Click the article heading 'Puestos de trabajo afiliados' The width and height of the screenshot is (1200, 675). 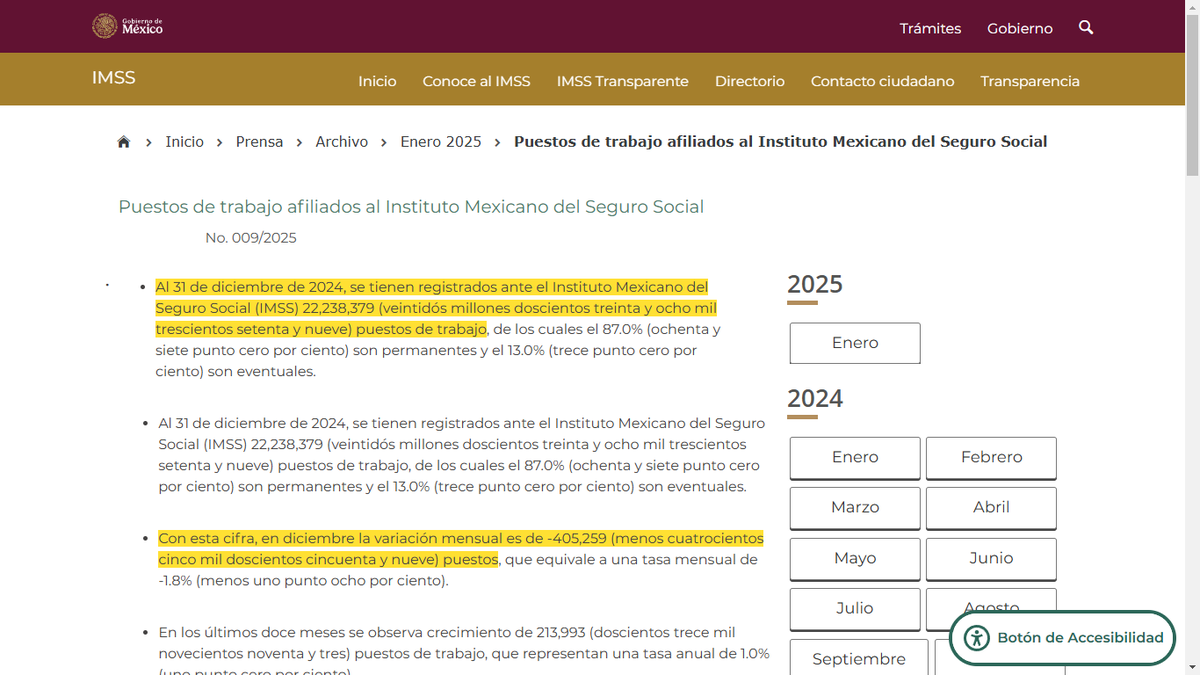411,207
